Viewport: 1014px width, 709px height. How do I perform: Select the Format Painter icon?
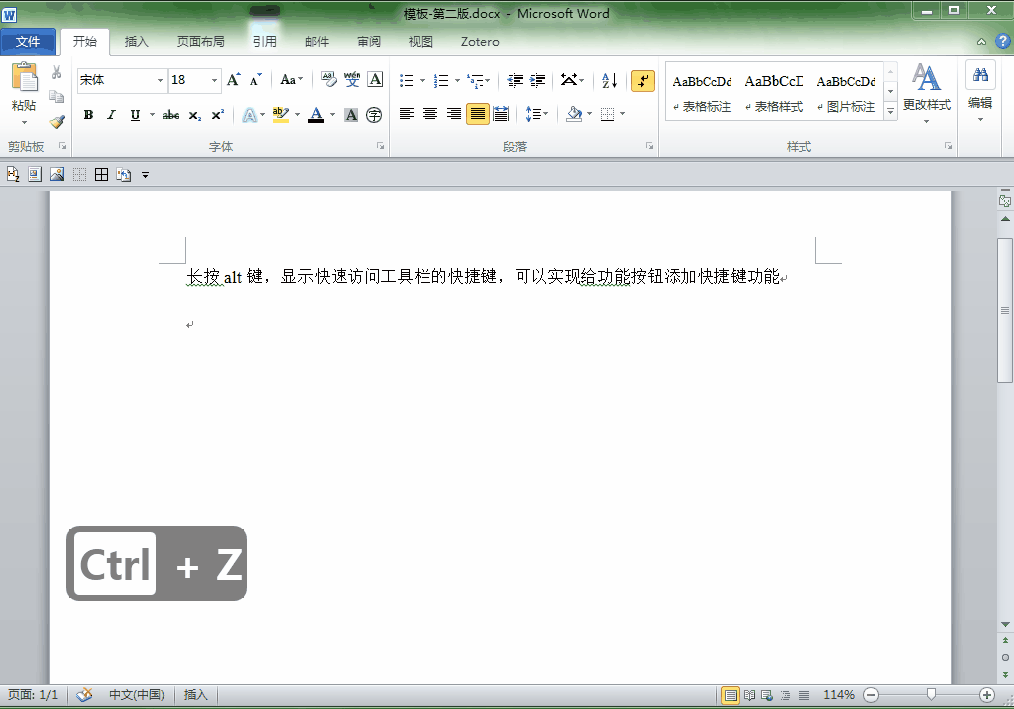[57, 122]
